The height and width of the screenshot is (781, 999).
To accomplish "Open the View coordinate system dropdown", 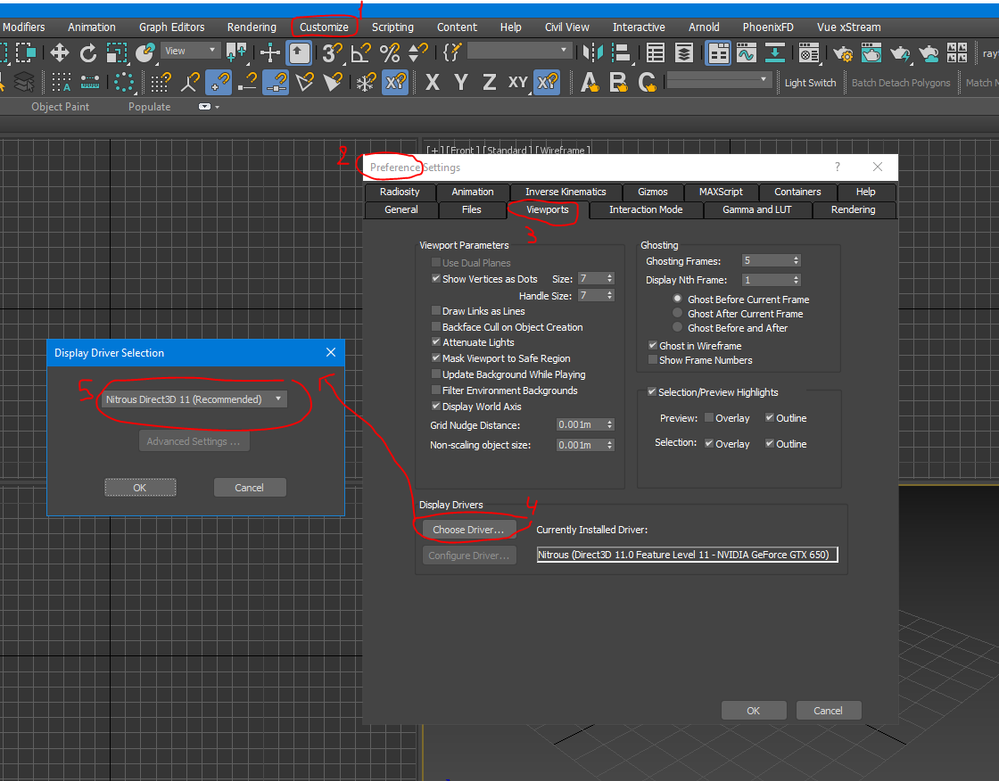I will [190, 51].
